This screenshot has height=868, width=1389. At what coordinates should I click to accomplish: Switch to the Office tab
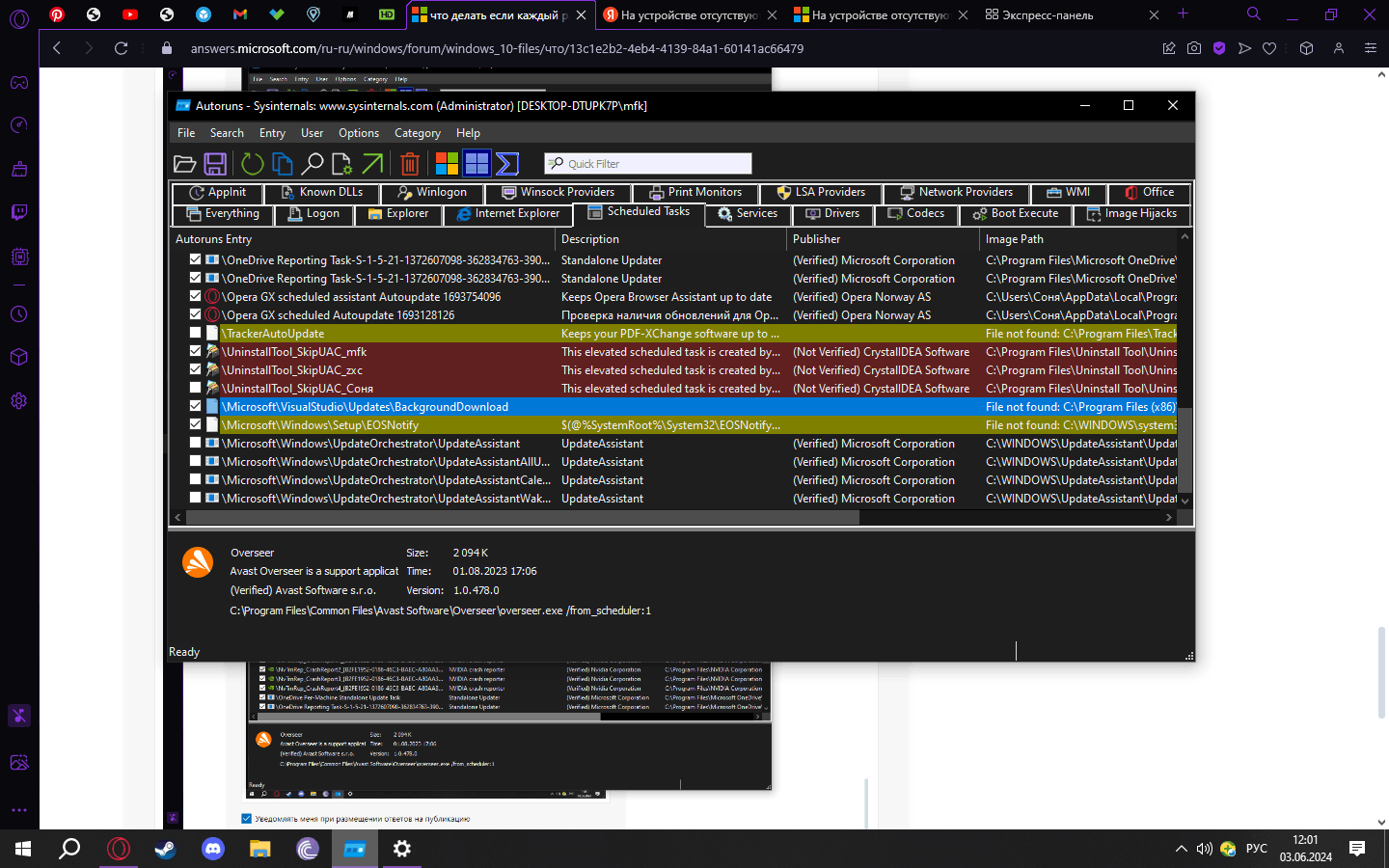click(x=1150, y=193)
